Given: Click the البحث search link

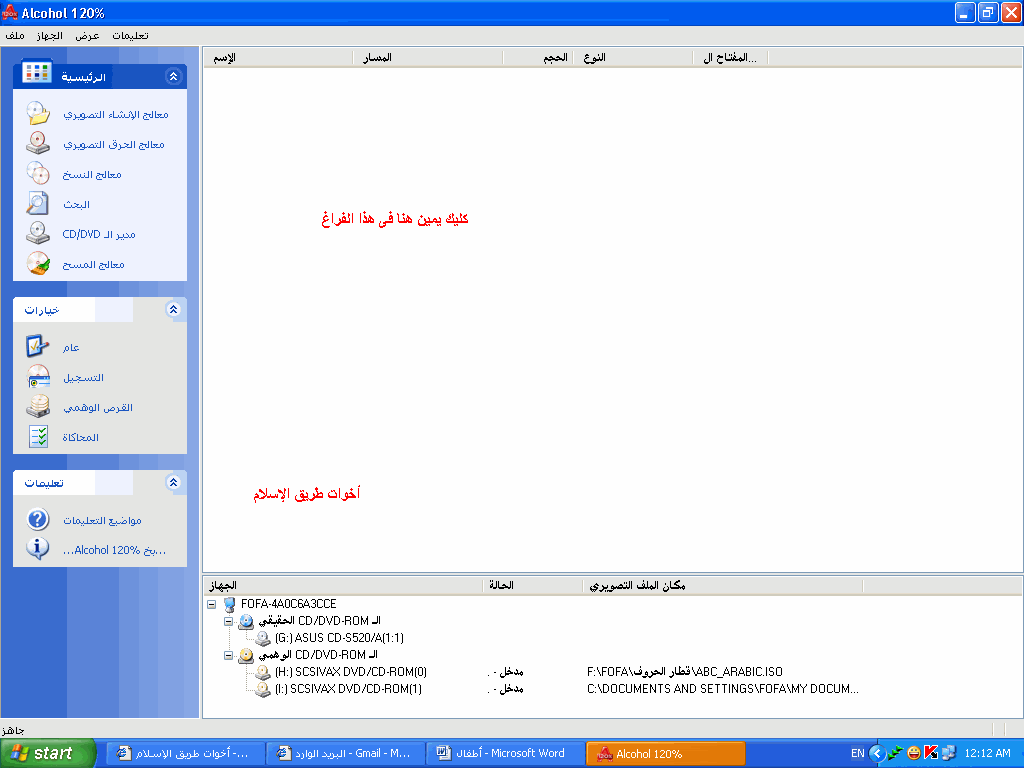Looking at the screenshot, I should click(x=76, y=204).
